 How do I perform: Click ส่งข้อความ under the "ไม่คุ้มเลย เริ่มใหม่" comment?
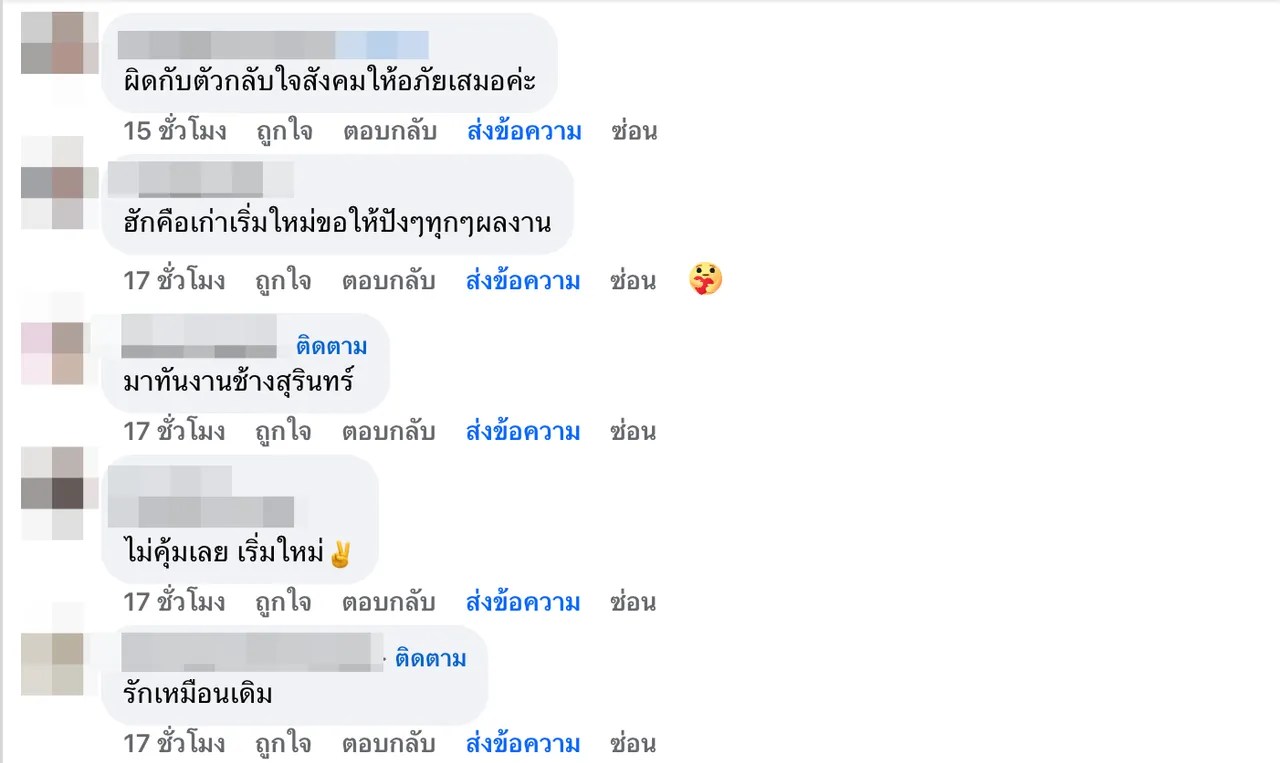pos(523,602)
